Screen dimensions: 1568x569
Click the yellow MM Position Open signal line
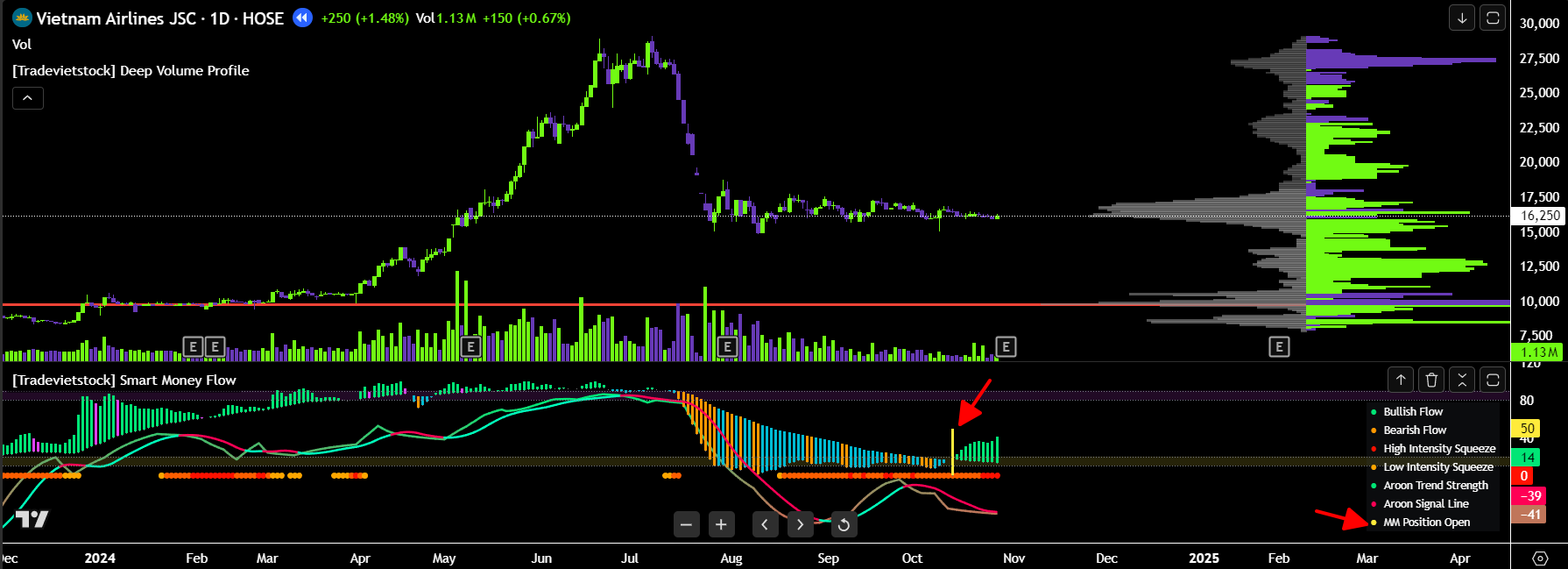[952, 452]
